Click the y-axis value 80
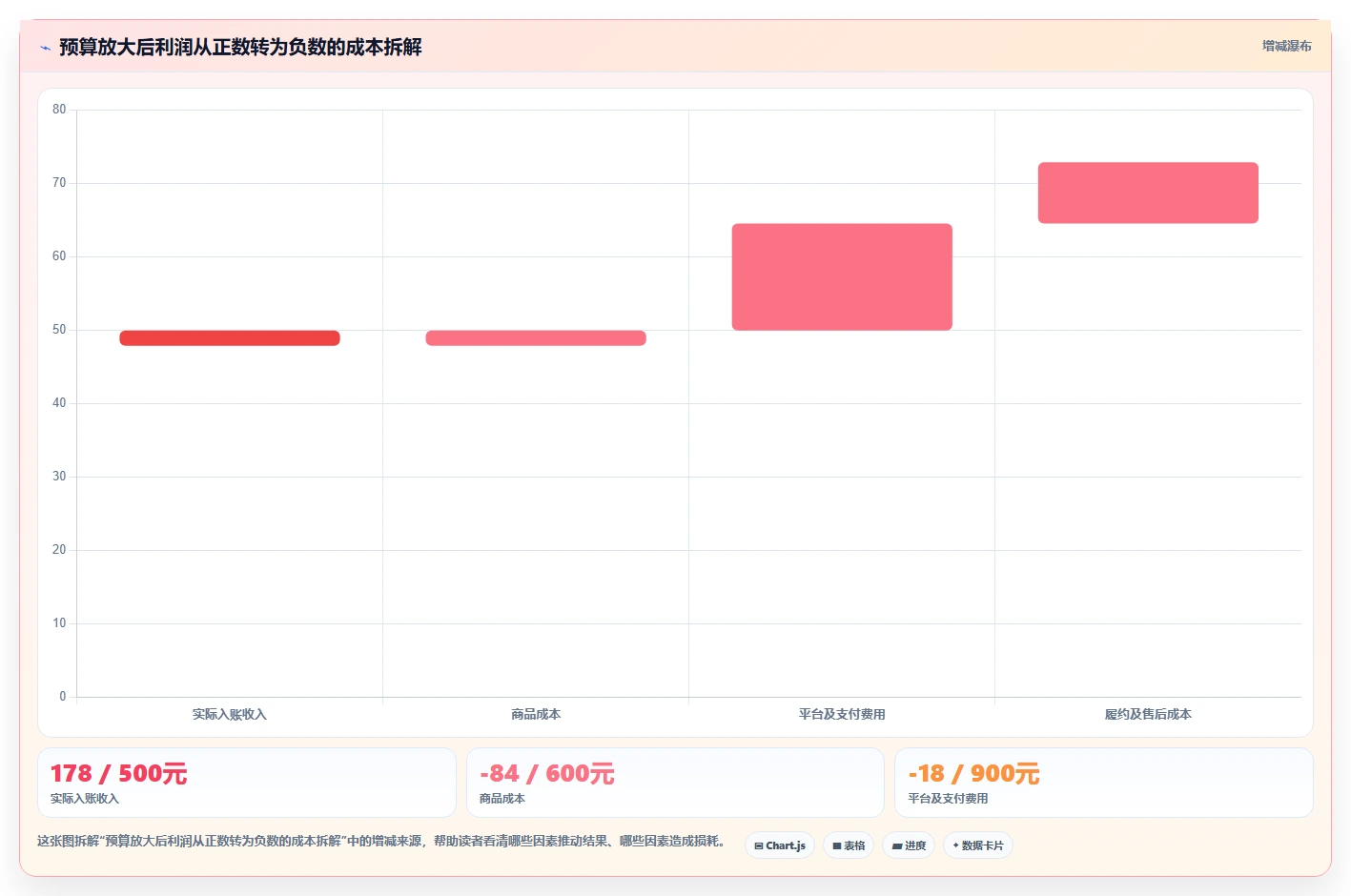The image size is (1351, 896). pyautogui.click(x=59, y=110)
